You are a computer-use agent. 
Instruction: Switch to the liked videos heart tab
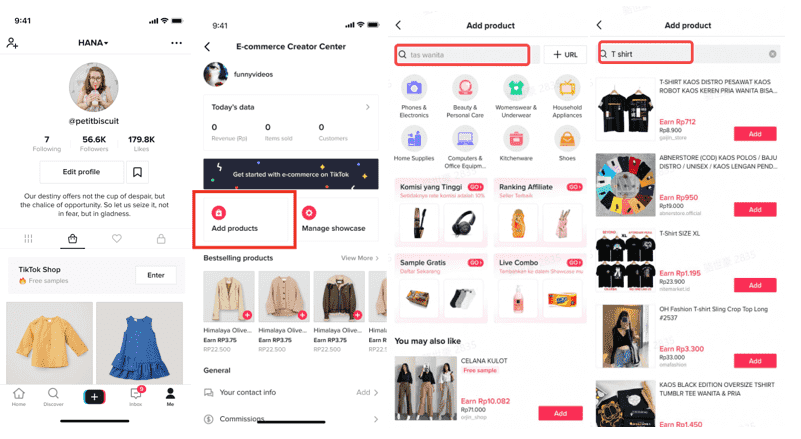click(x=117, y=238)
